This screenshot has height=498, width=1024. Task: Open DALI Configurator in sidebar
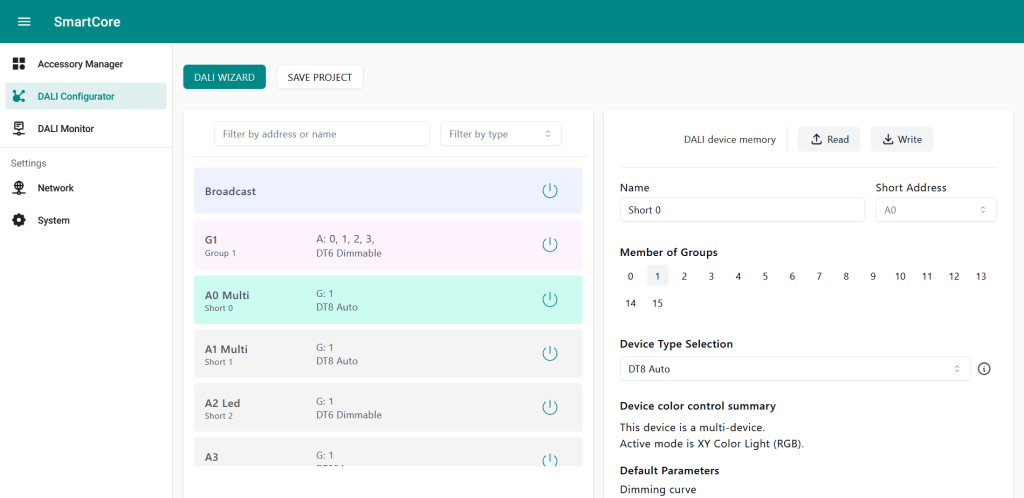(75, 96)
